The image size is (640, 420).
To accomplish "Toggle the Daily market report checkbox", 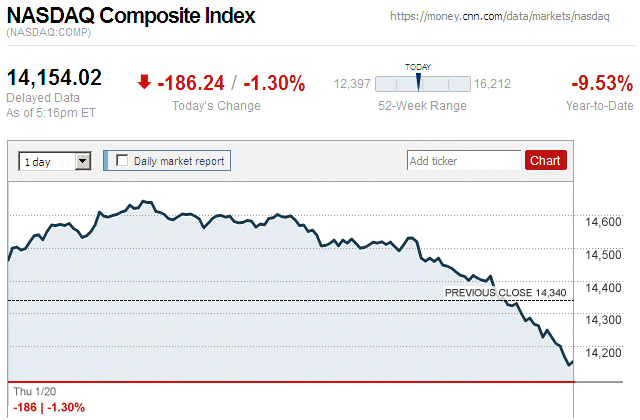I will 122,160.
